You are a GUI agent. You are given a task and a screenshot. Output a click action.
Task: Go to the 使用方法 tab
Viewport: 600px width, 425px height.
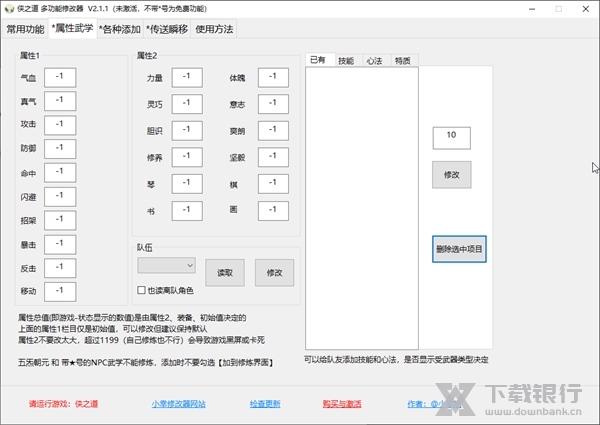[x=214, y=29]
